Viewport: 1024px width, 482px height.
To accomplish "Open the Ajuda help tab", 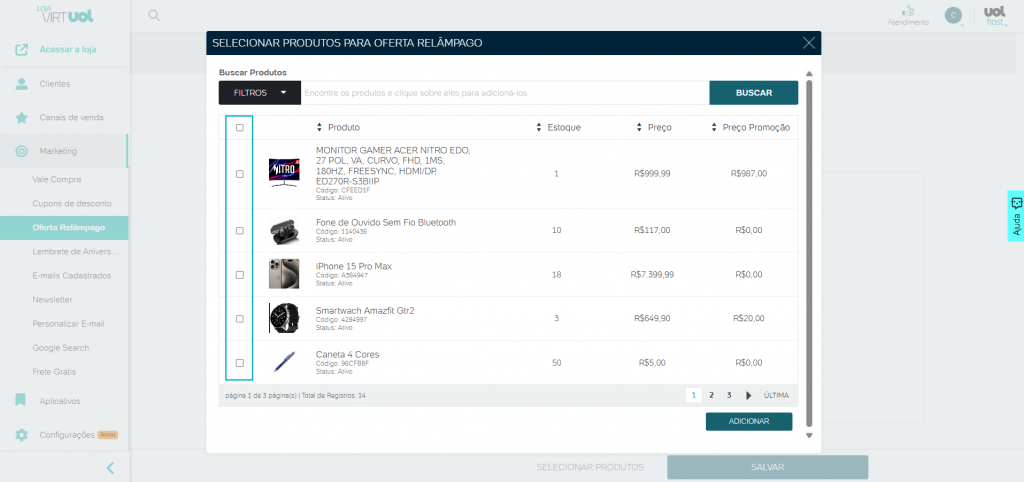I will click(1016, 217).
